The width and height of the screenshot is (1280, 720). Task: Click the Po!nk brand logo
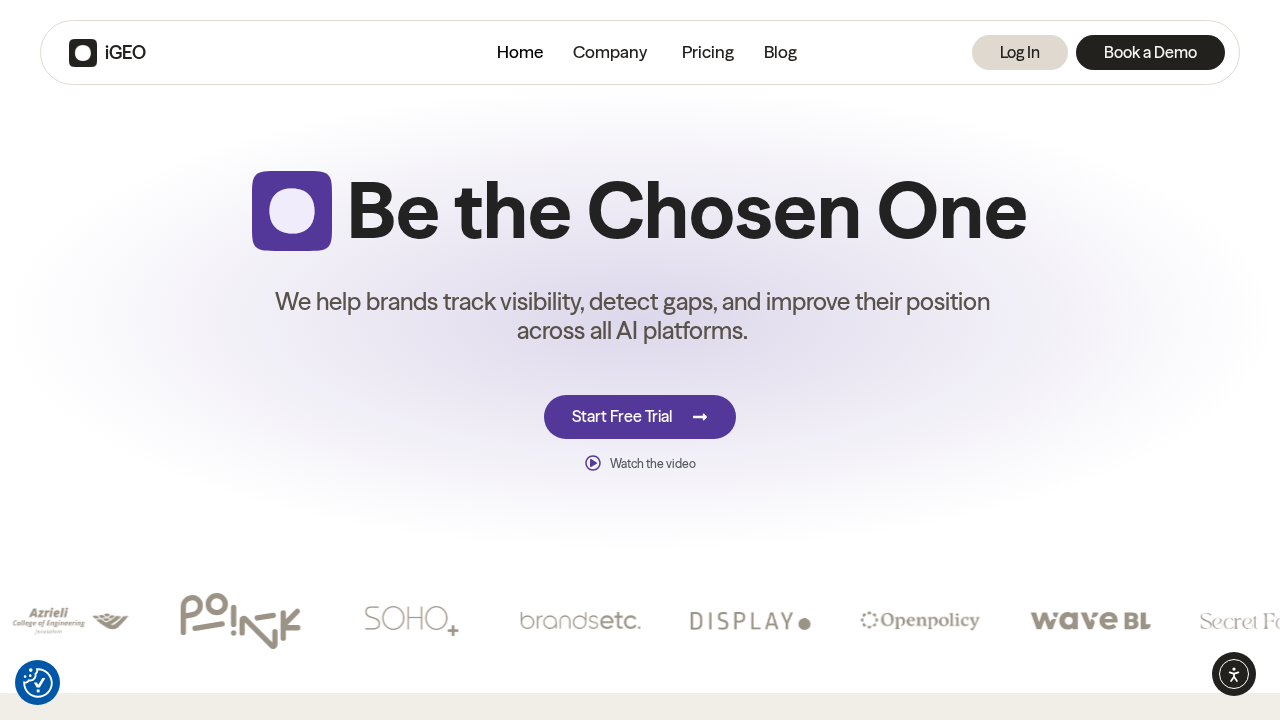240,620
